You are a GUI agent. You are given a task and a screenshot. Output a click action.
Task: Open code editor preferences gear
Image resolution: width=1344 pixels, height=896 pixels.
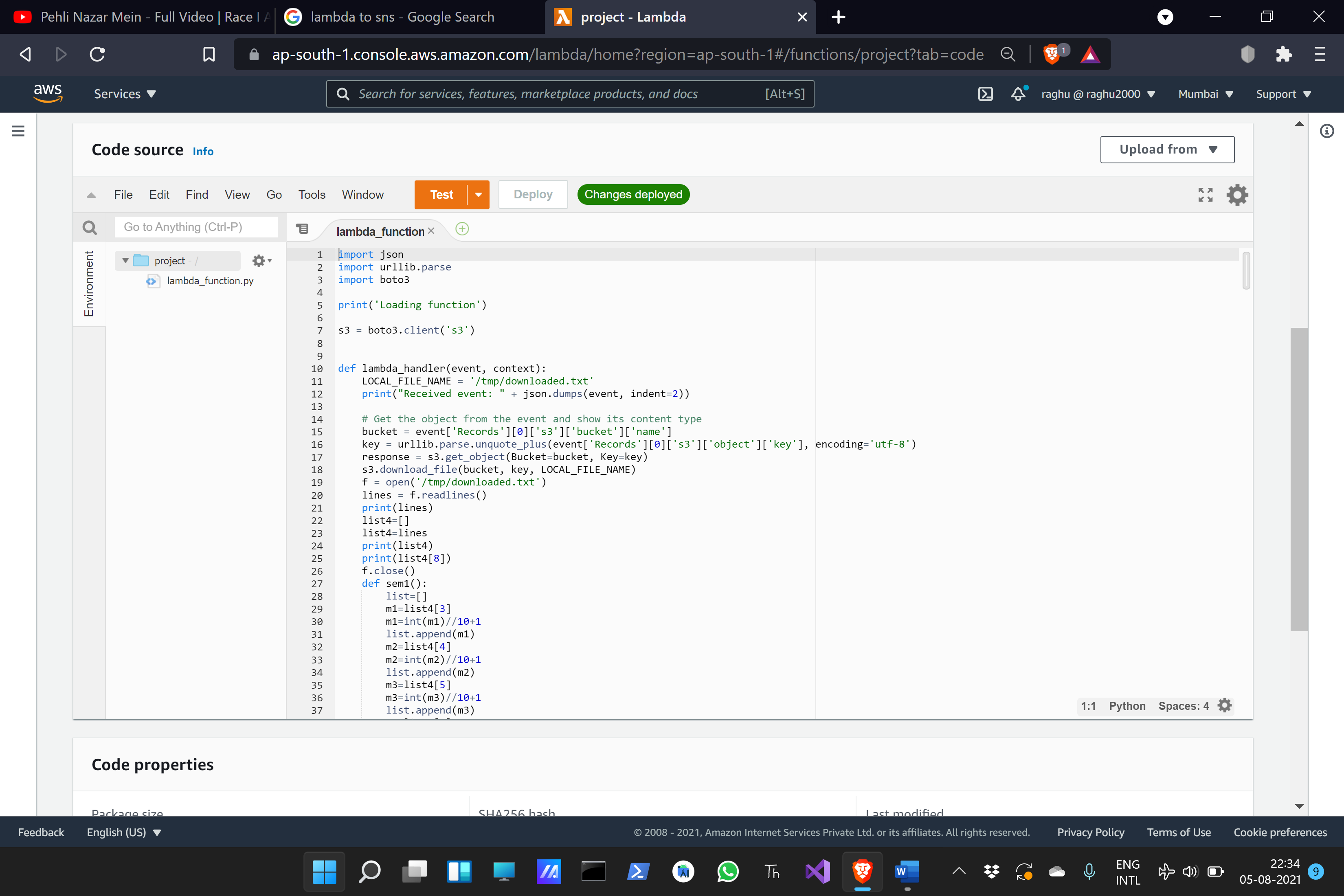(x=1237, y=195)
